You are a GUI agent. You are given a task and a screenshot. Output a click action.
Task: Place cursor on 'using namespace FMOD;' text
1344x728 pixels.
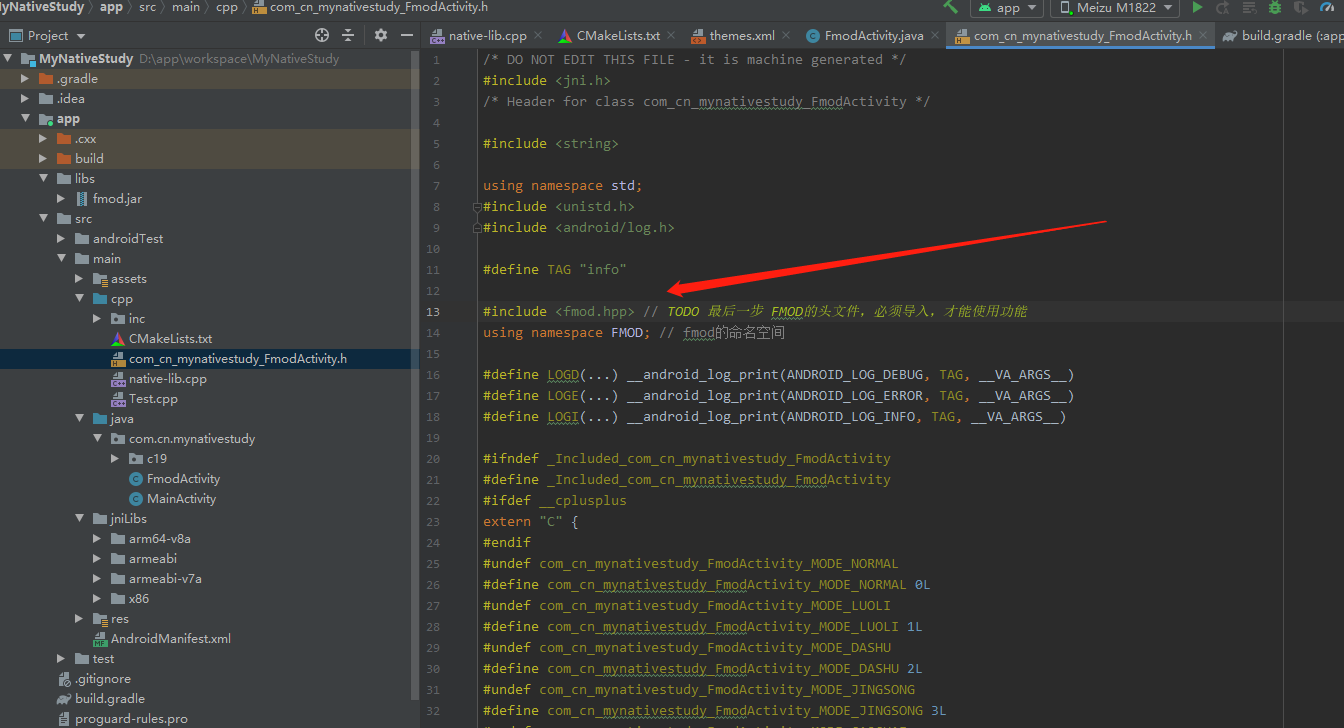(x=567, y=333)
